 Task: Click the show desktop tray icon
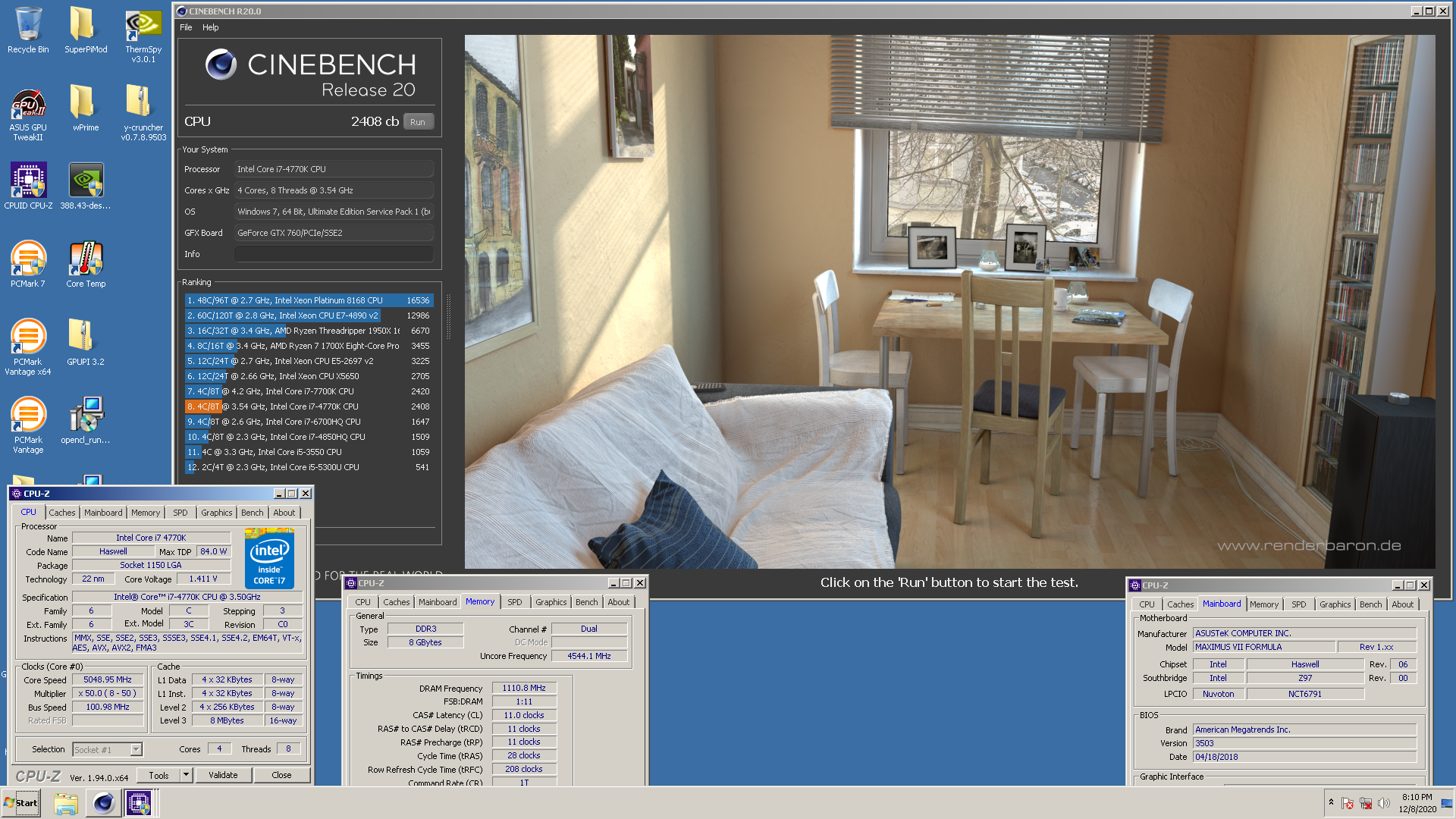1447,803
